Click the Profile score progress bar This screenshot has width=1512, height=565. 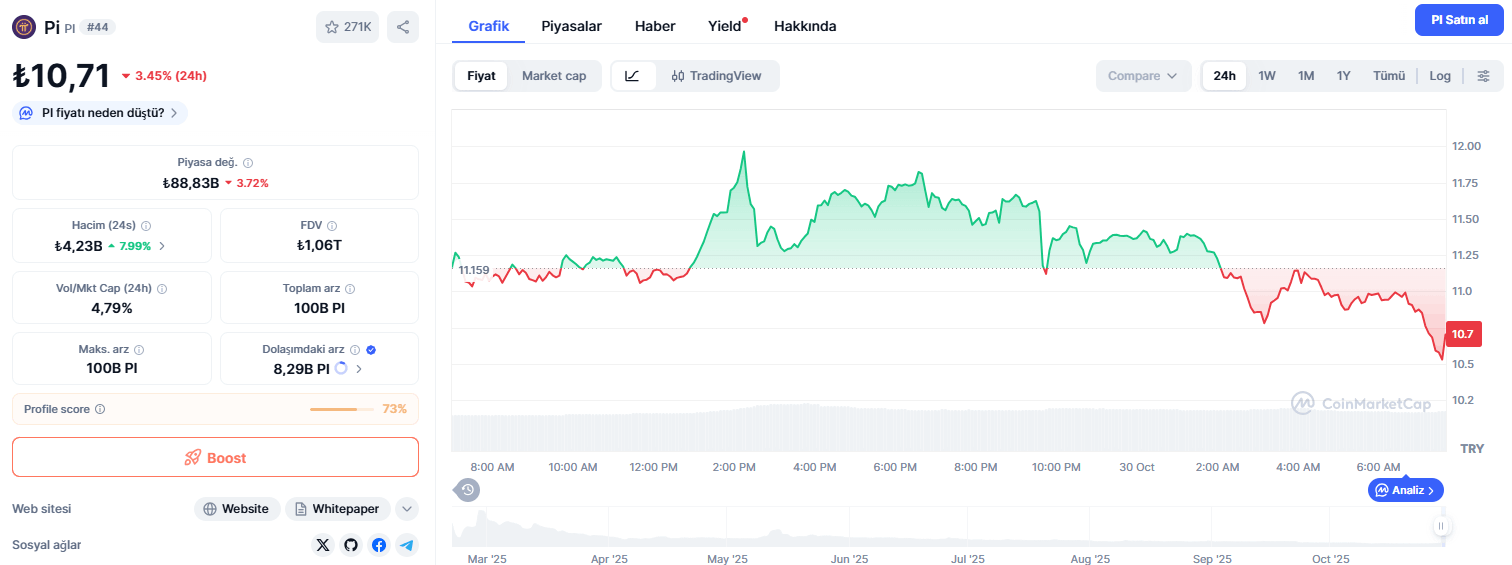coord(342,409)
